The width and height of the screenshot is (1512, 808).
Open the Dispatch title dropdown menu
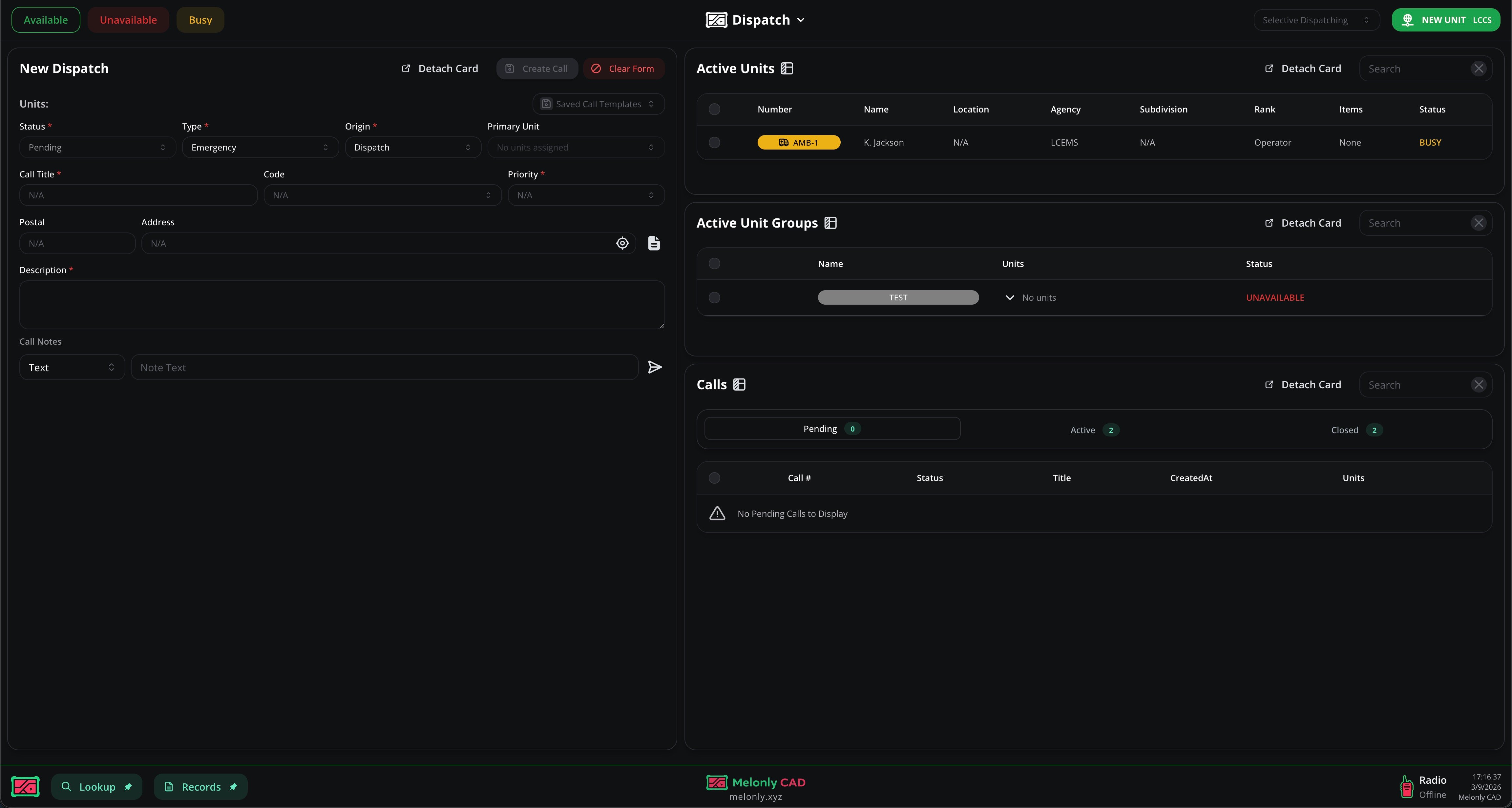[755, 20]
